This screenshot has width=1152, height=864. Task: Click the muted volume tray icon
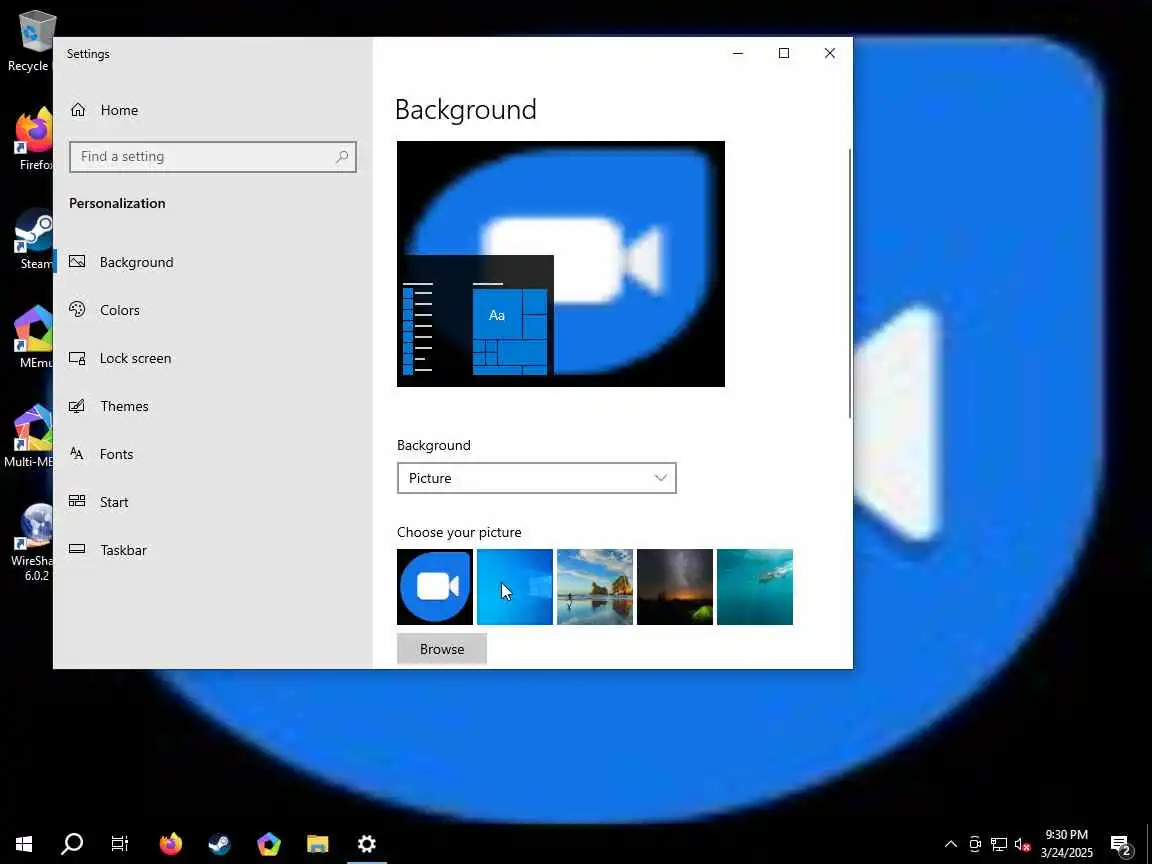tap(1022, 844)
